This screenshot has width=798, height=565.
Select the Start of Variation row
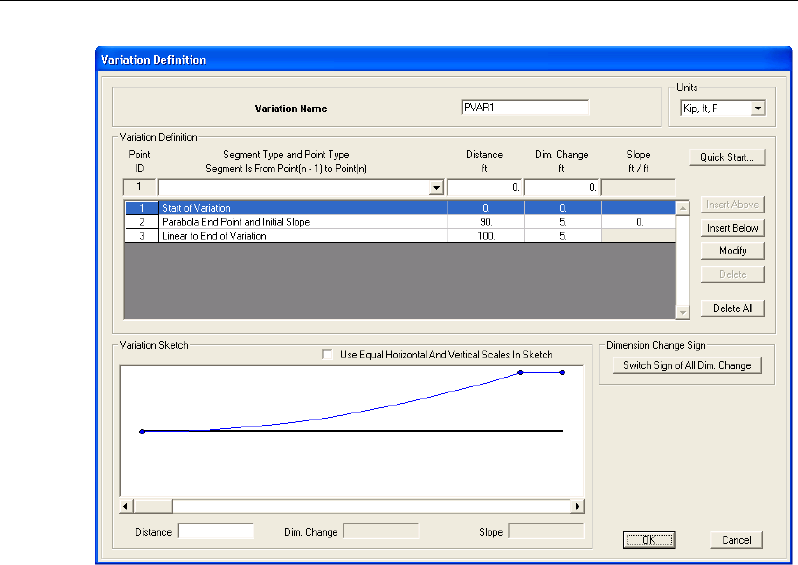click(300, 208)
